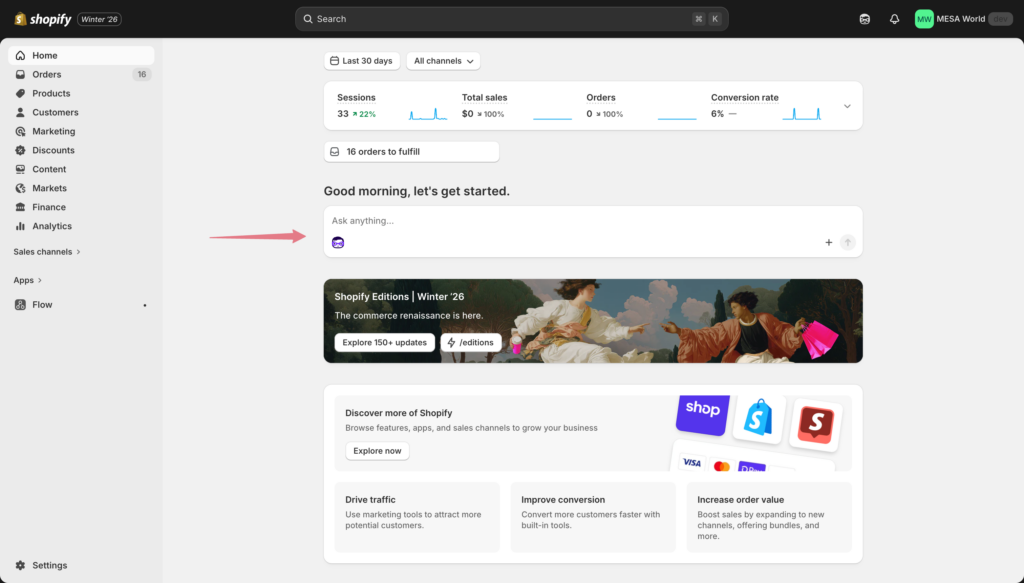The image size is (1024, 583).
Task: Open Sidekick from the top bar
Action: [864, 18]
